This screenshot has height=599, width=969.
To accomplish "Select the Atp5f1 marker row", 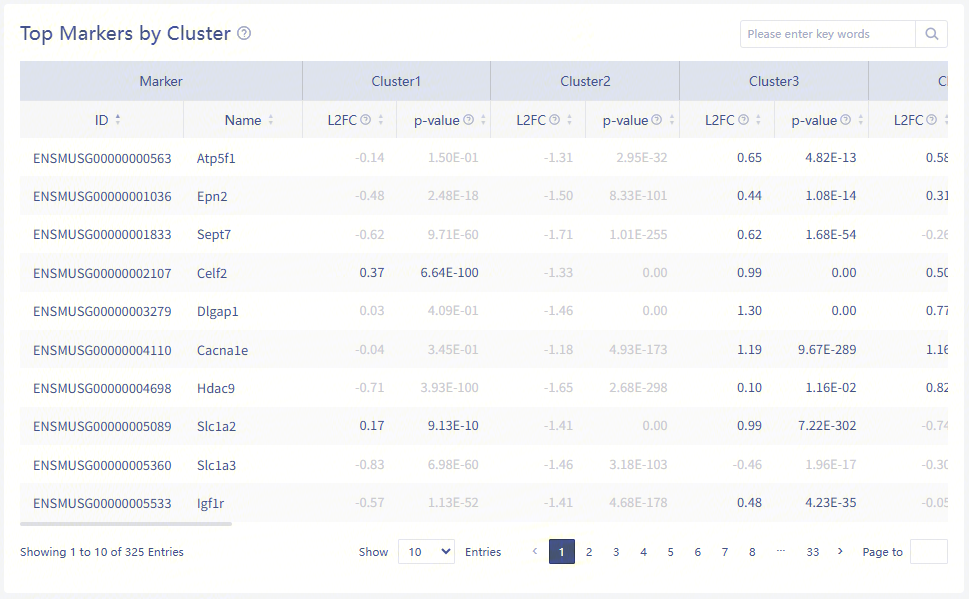I will click(216, 158).
